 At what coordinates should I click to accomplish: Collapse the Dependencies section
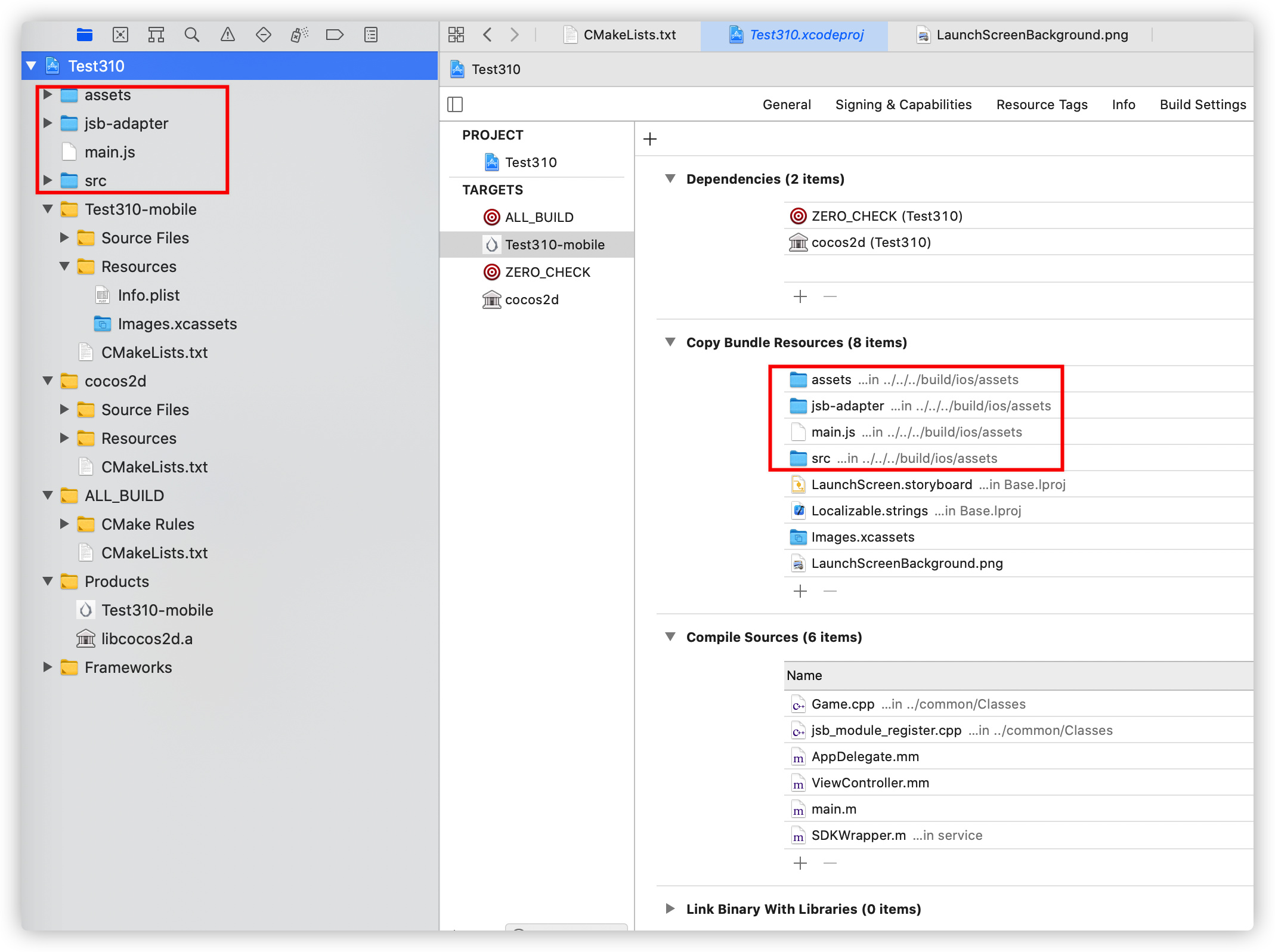point(670,179)
